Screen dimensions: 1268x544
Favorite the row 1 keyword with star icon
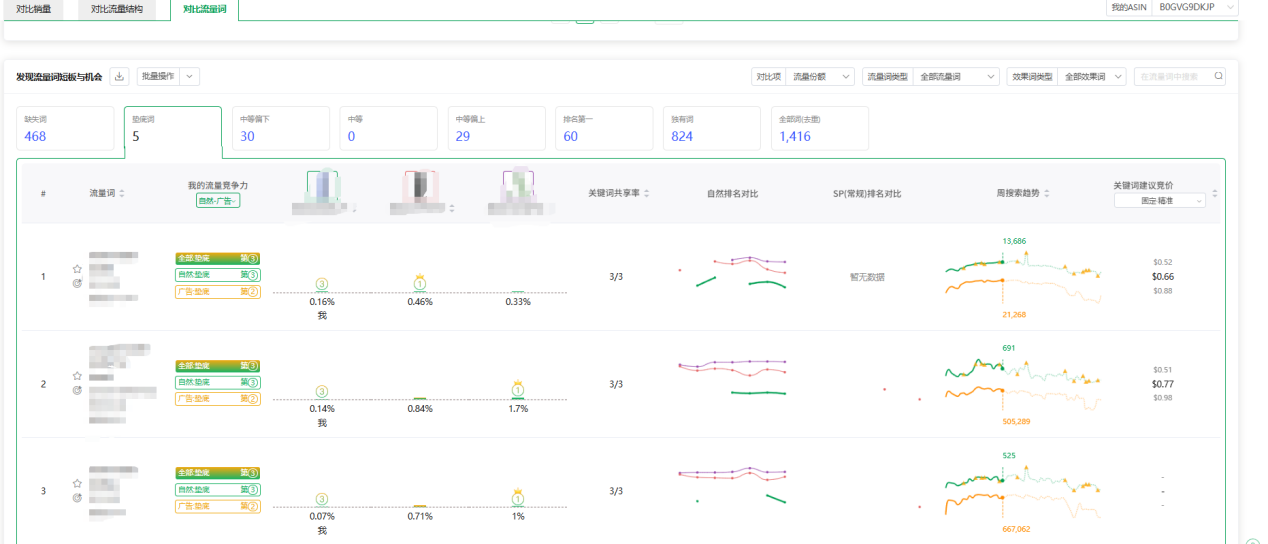(77, 269)
